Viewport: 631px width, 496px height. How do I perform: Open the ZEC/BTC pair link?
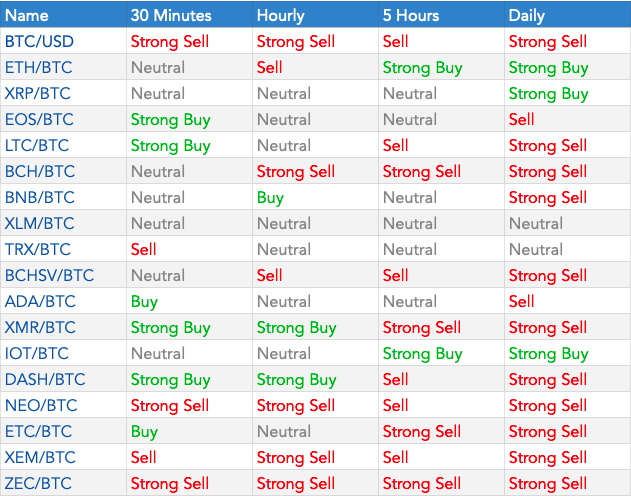38,483
